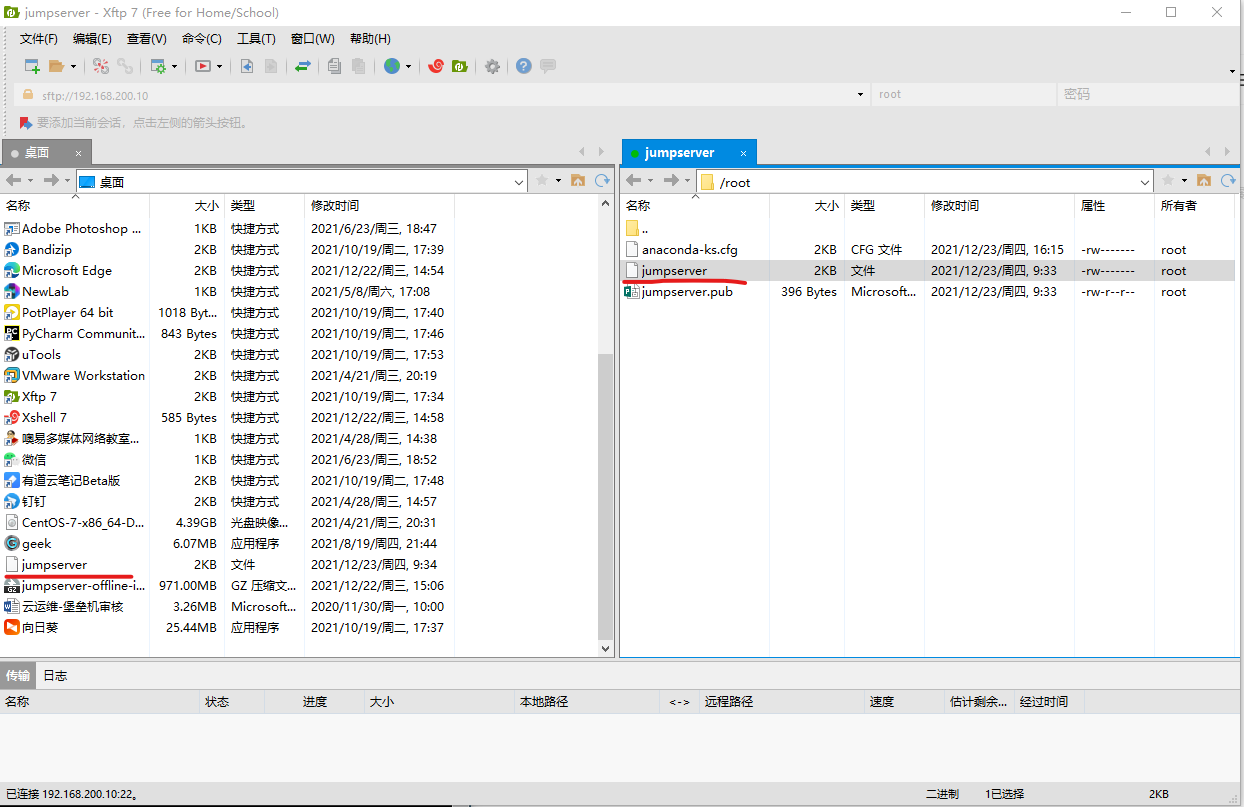This screenshot has width=1244, height=807.
Task: Open the 查看(V) menu
Action: click(147, 39)
